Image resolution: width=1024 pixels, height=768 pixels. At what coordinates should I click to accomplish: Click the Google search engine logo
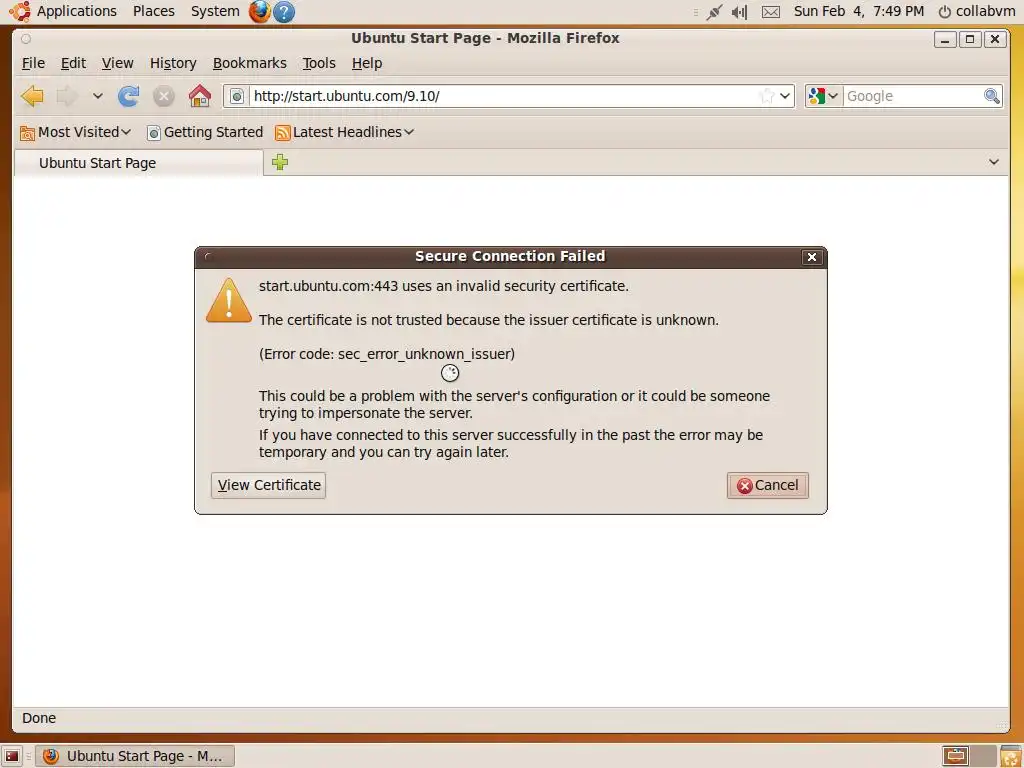click(x=816, y=96)
